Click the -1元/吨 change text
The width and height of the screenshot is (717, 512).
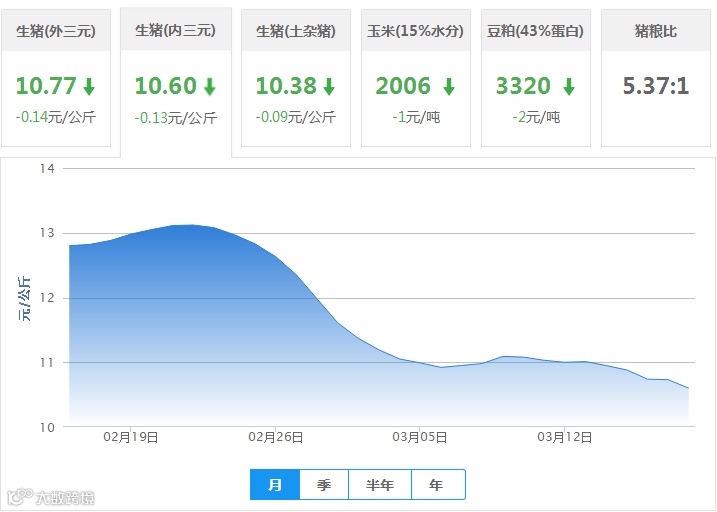(416, 117)
